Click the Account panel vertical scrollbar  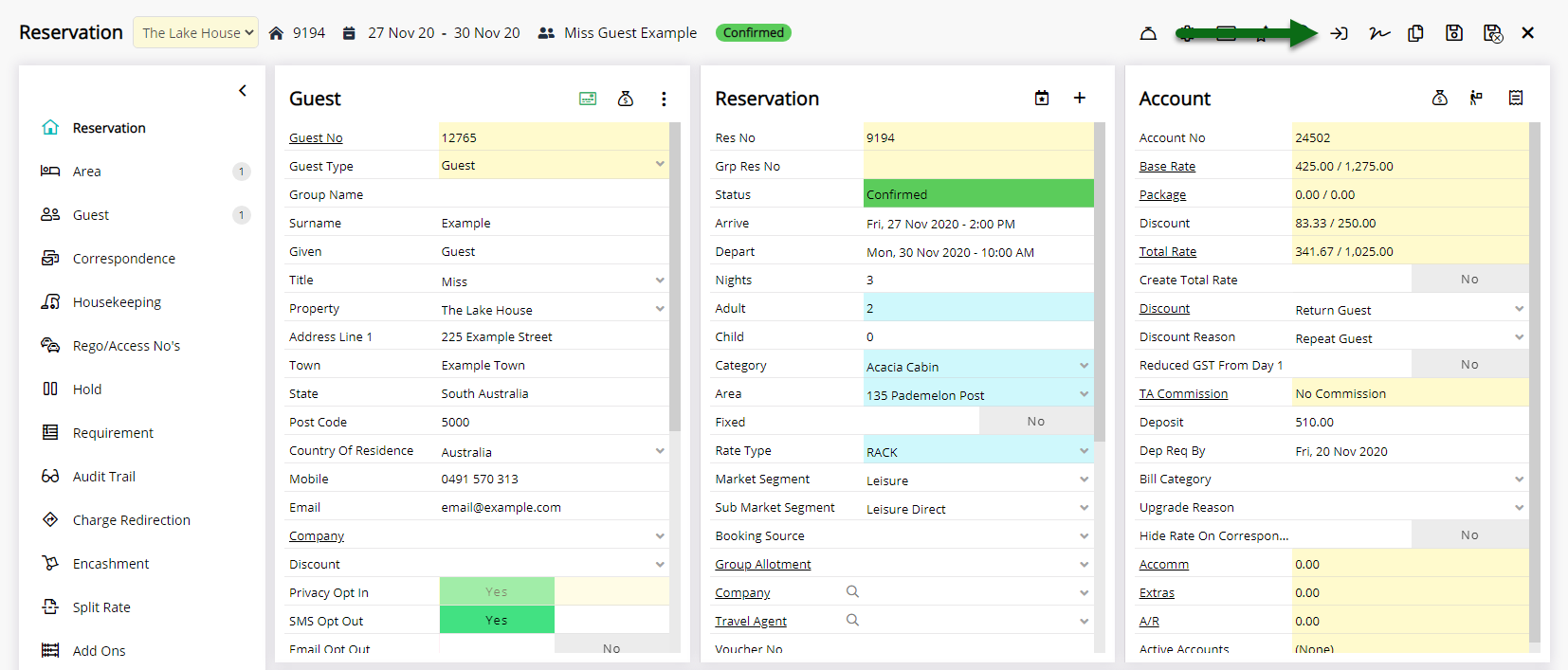(x=1535, y=382)
